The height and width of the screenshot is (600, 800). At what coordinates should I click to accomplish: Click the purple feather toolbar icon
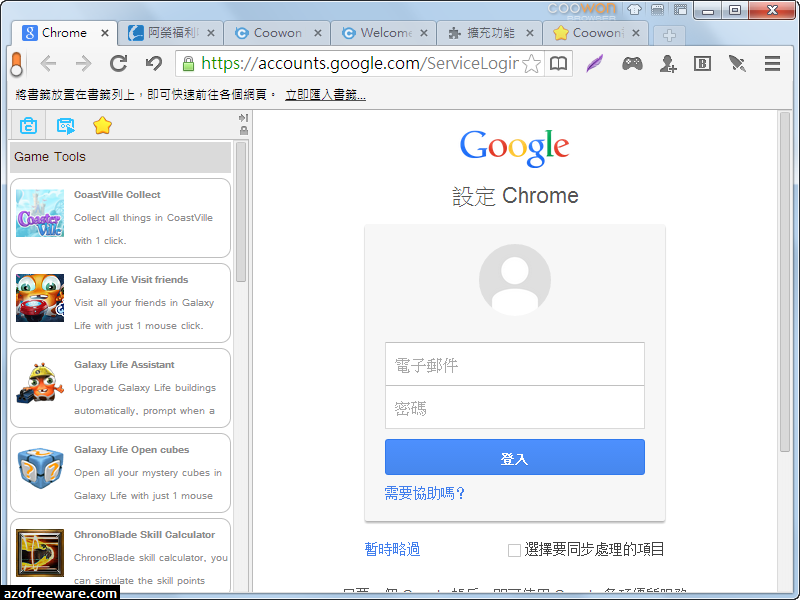[595, 64]
